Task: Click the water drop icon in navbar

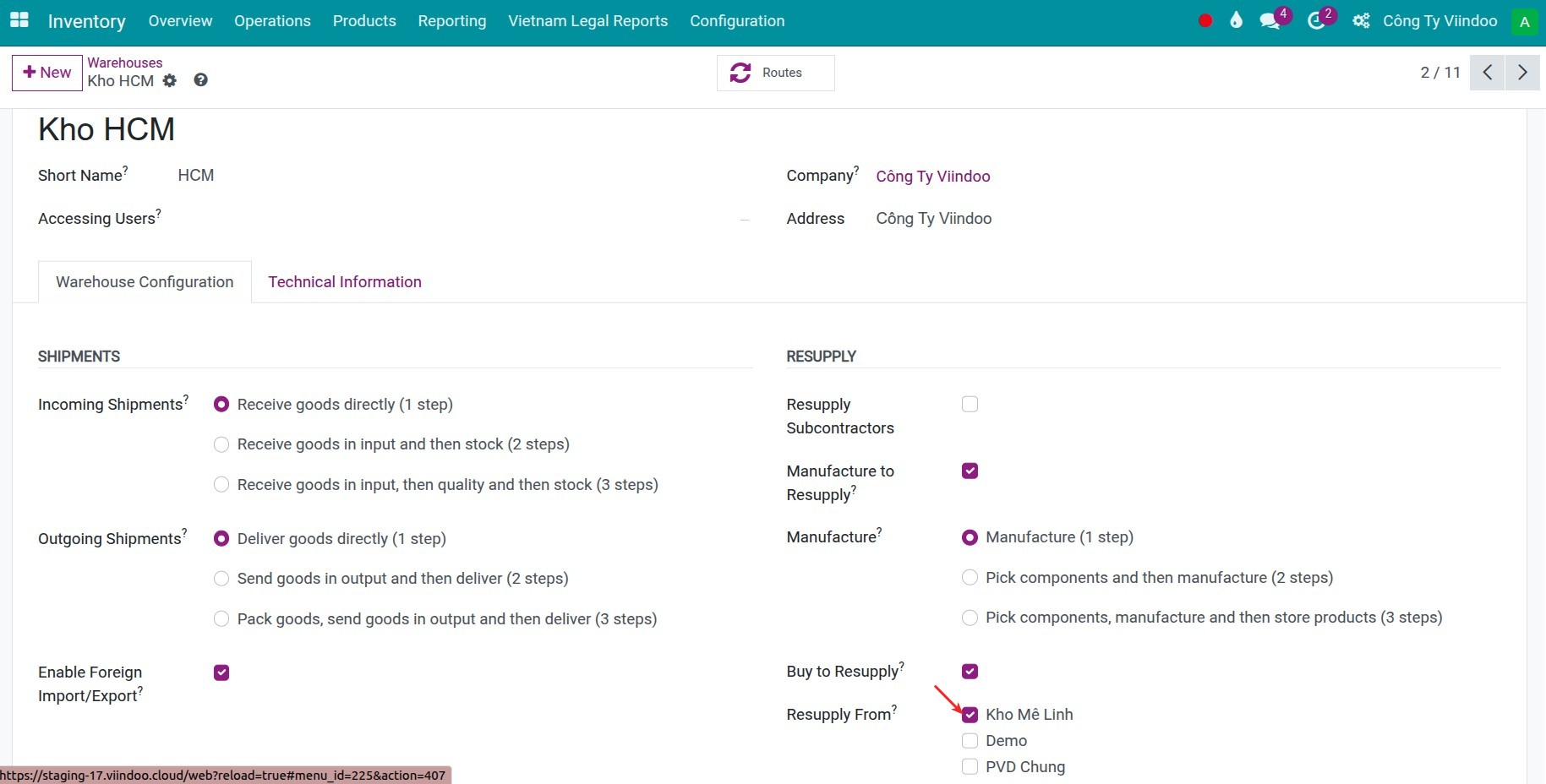Action: (1236, 20)
